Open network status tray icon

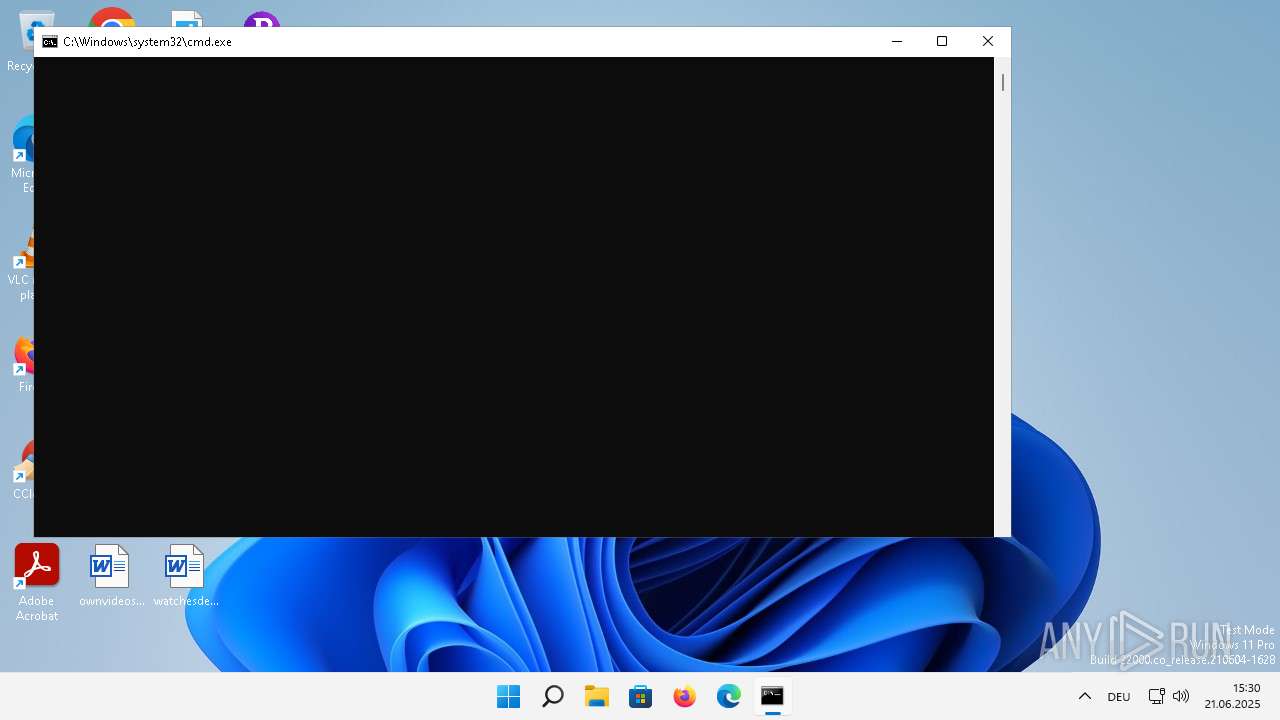pos(1156,696)
